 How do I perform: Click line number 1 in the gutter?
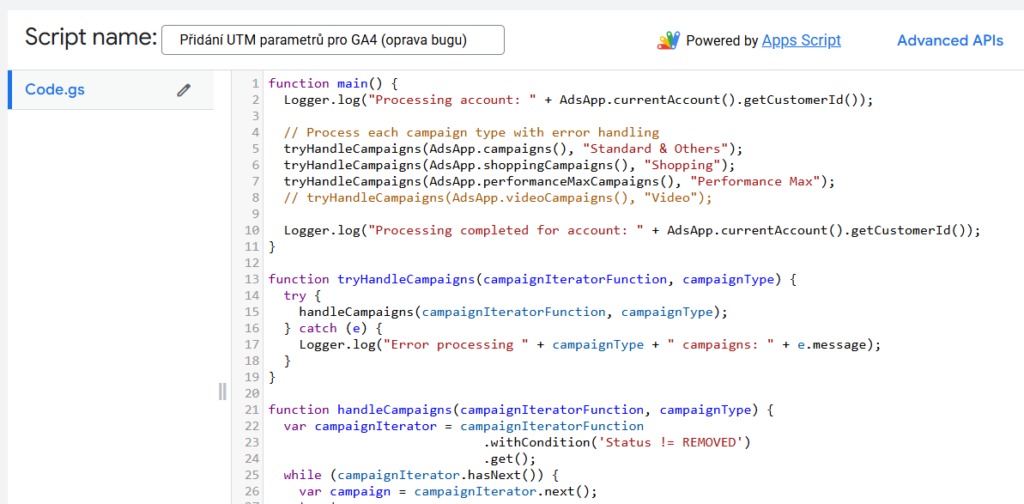pyautogui.click(x=257, y=84)
